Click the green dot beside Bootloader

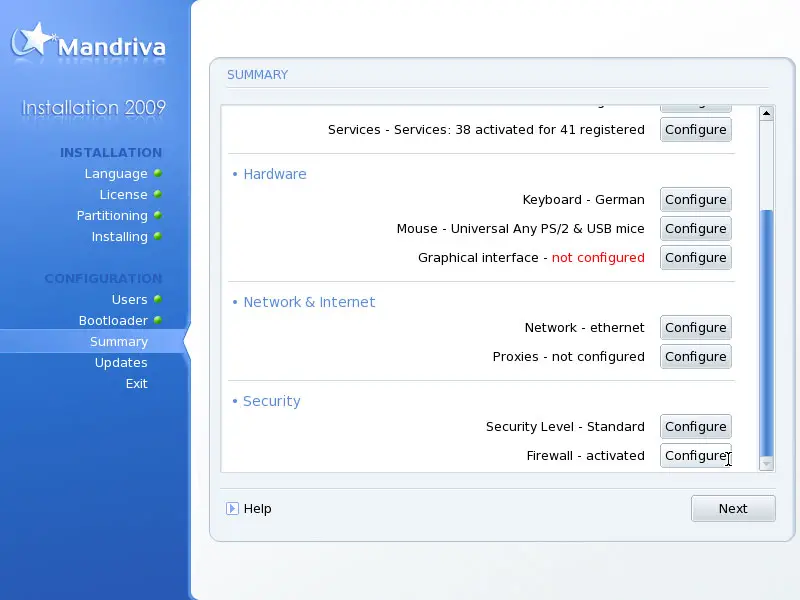(x=158, y=320)
